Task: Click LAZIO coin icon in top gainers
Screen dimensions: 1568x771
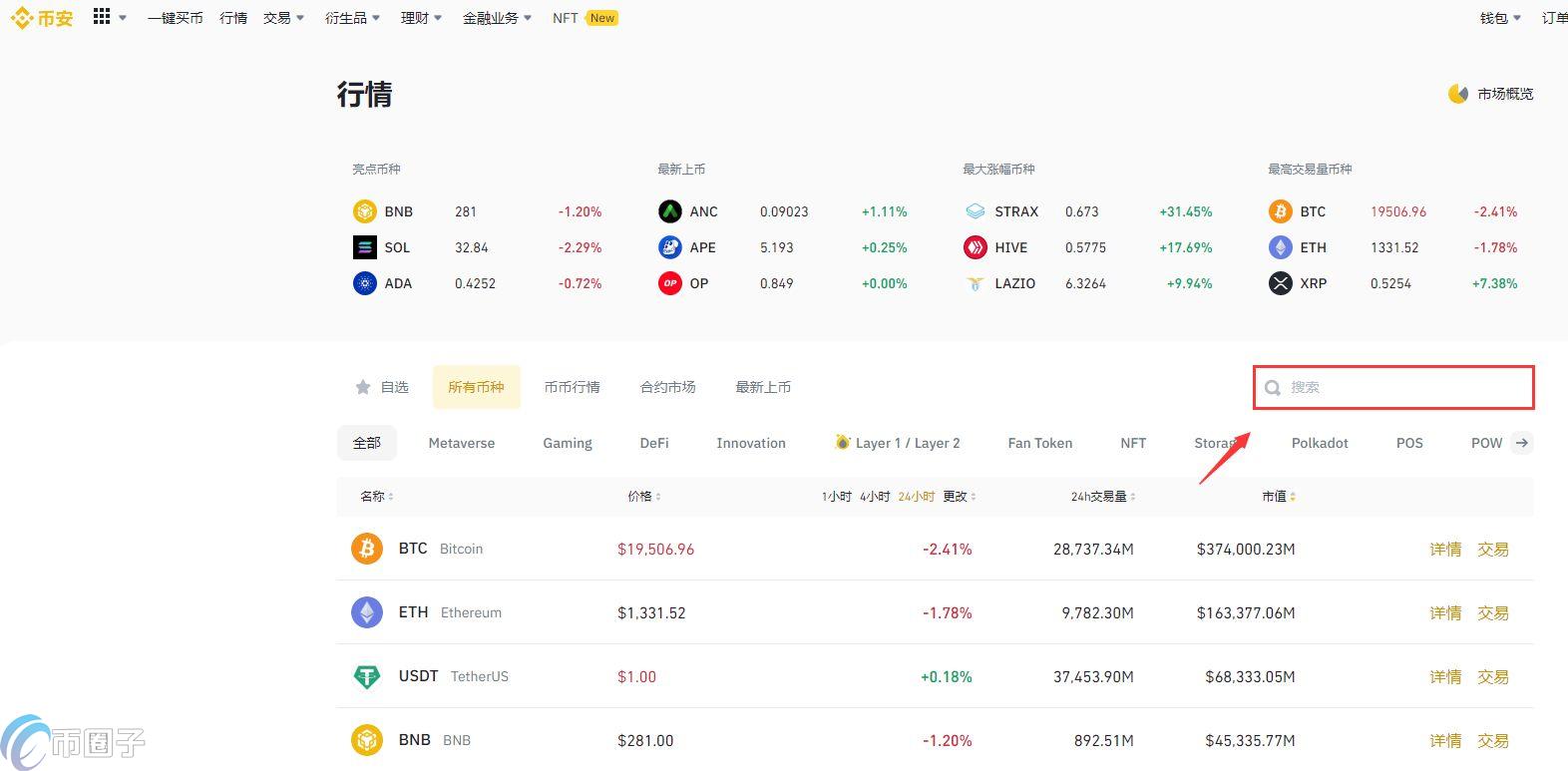Action: point(976,283)
